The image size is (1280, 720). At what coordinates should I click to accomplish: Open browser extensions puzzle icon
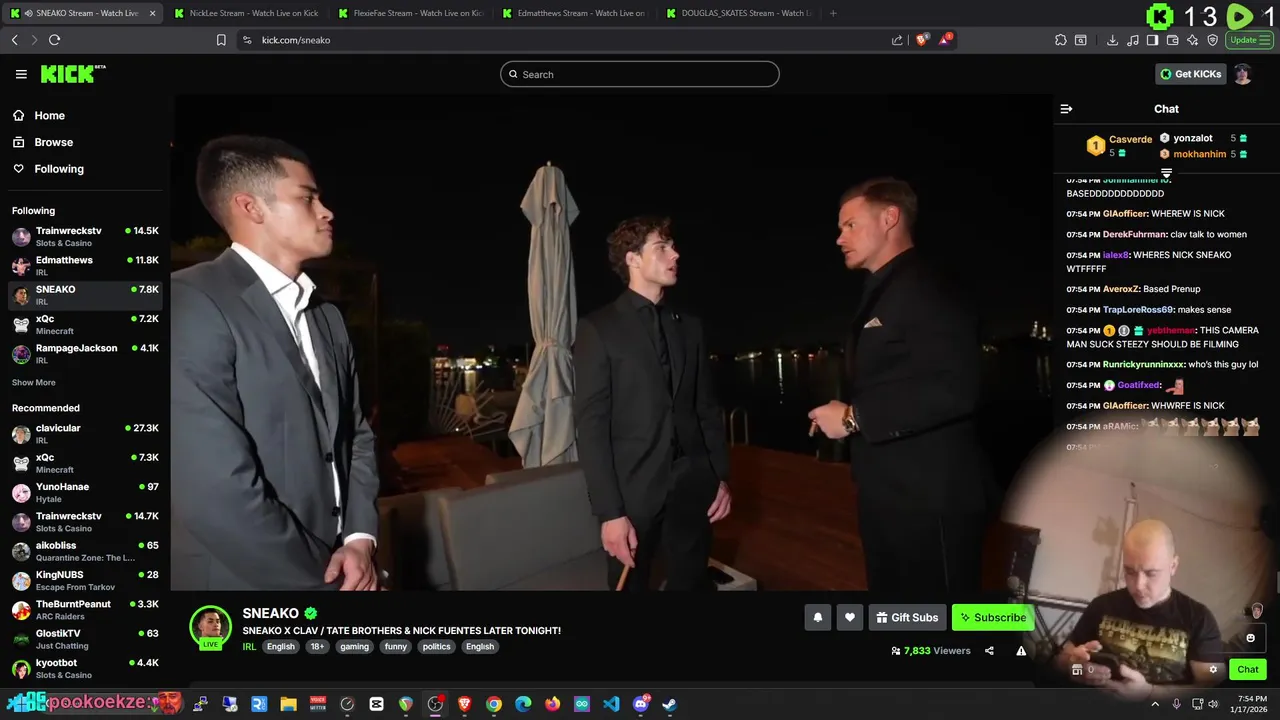1061,40
